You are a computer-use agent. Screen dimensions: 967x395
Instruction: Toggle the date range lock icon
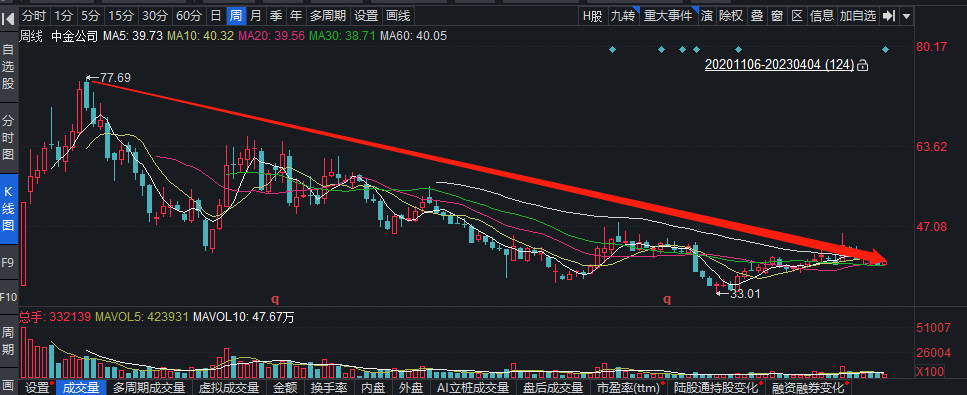pyautogui.click(x=863, y=65)
